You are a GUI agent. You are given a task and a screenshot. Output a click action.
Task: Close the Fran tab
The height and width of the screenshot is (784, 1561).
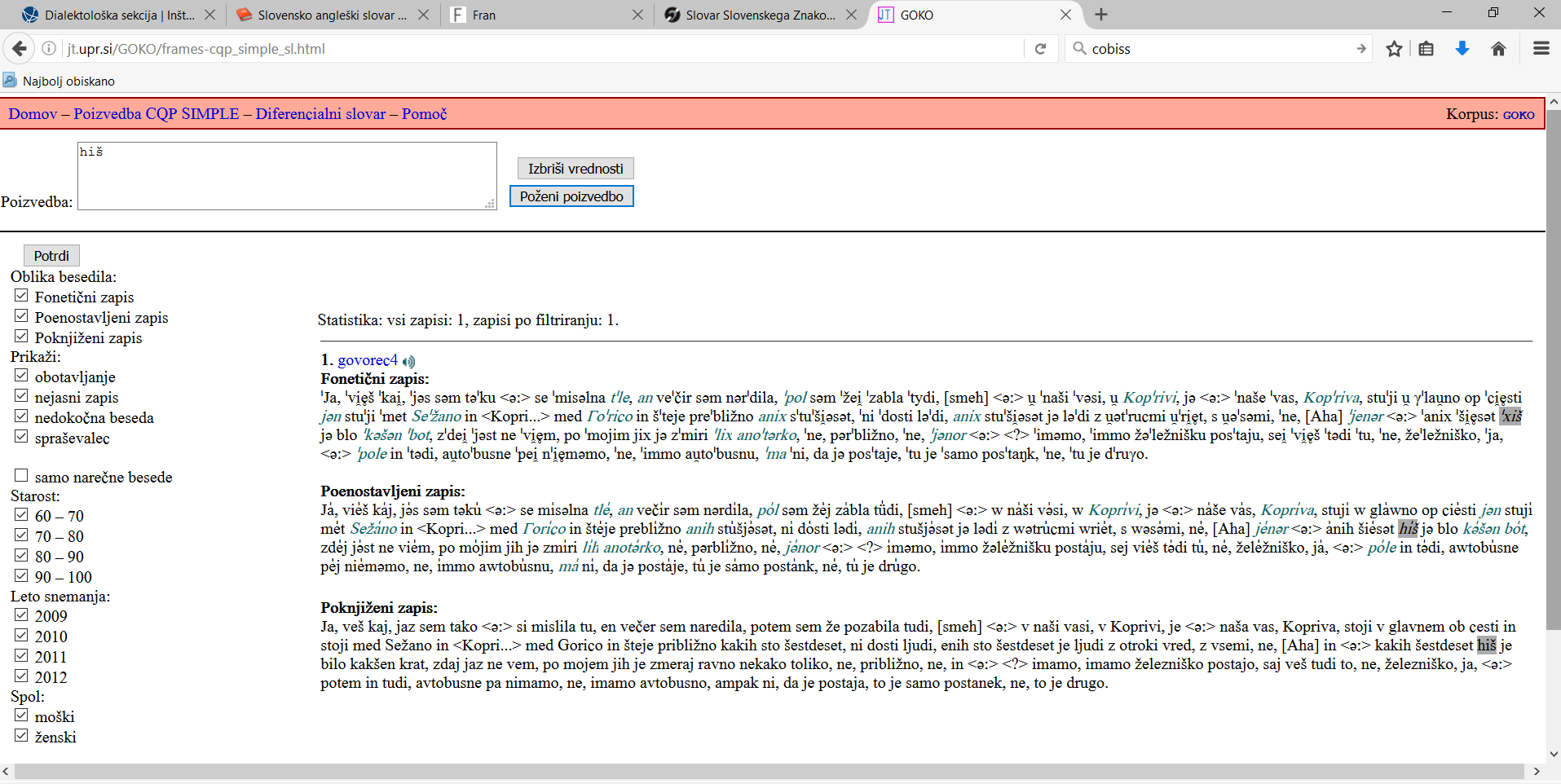pos(637,15)
